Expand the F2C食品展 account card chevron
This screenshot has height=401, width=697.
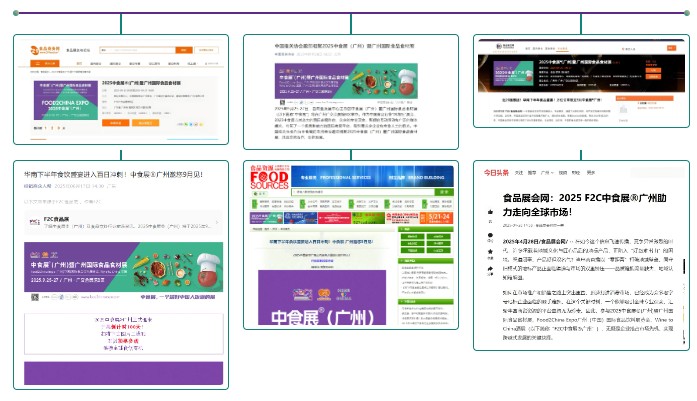click(x=217, y=222)
